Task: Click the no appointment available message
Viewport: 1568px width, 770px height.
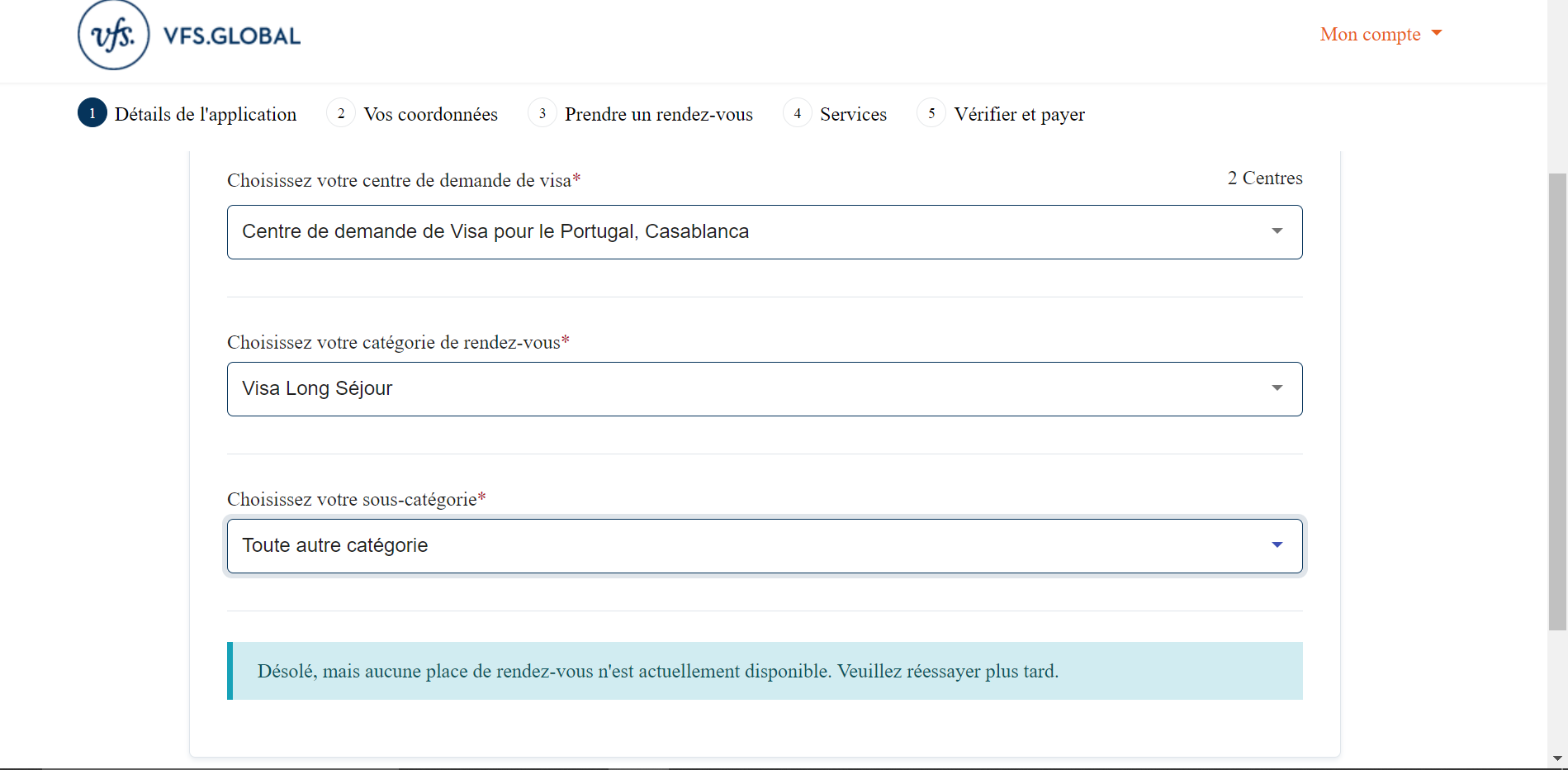Action: pyautogui.click(x=765, y=671)
